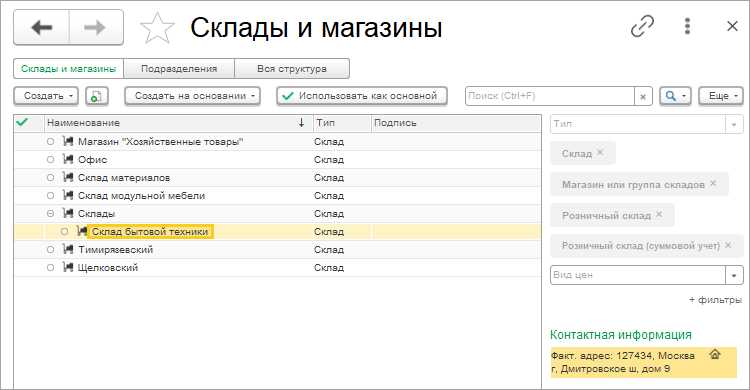Screen dimensions: 750x390
Task: Remove the Розничный склад (суммовой учет) filter tag
Action: [x=728, y=245]
